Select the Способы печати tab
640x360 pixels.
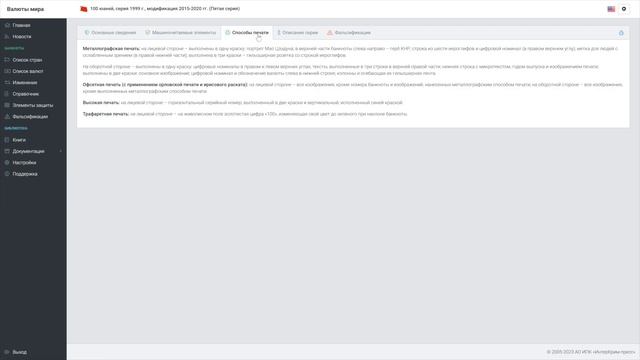coord(247,33)
